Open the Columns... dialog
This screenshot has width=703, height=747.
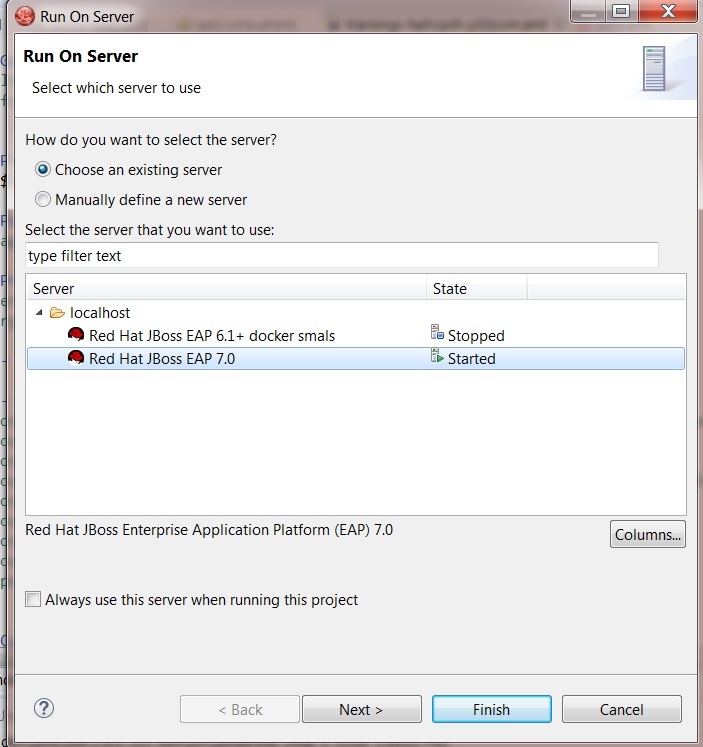pyautogui.click(x=648, y=534)
